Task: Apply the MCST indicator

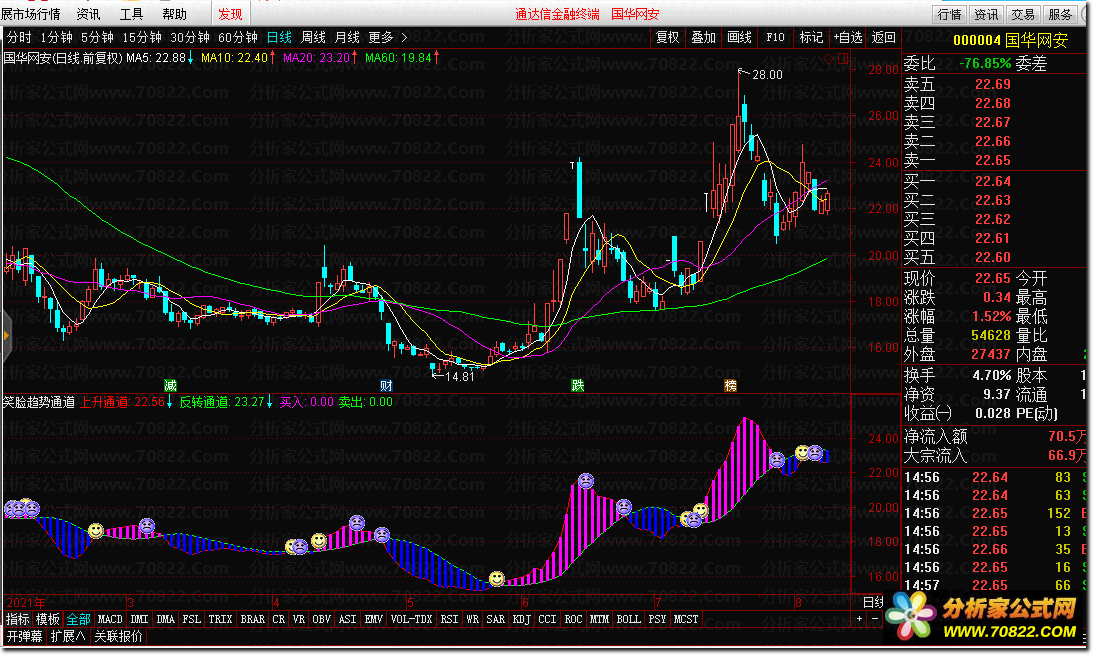Action: click(686, 619)
